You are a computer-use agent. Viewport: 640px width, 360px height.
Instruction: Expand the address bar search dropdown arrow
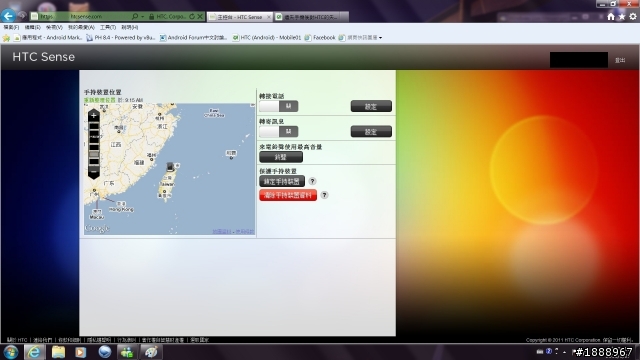tap(142, 16)
